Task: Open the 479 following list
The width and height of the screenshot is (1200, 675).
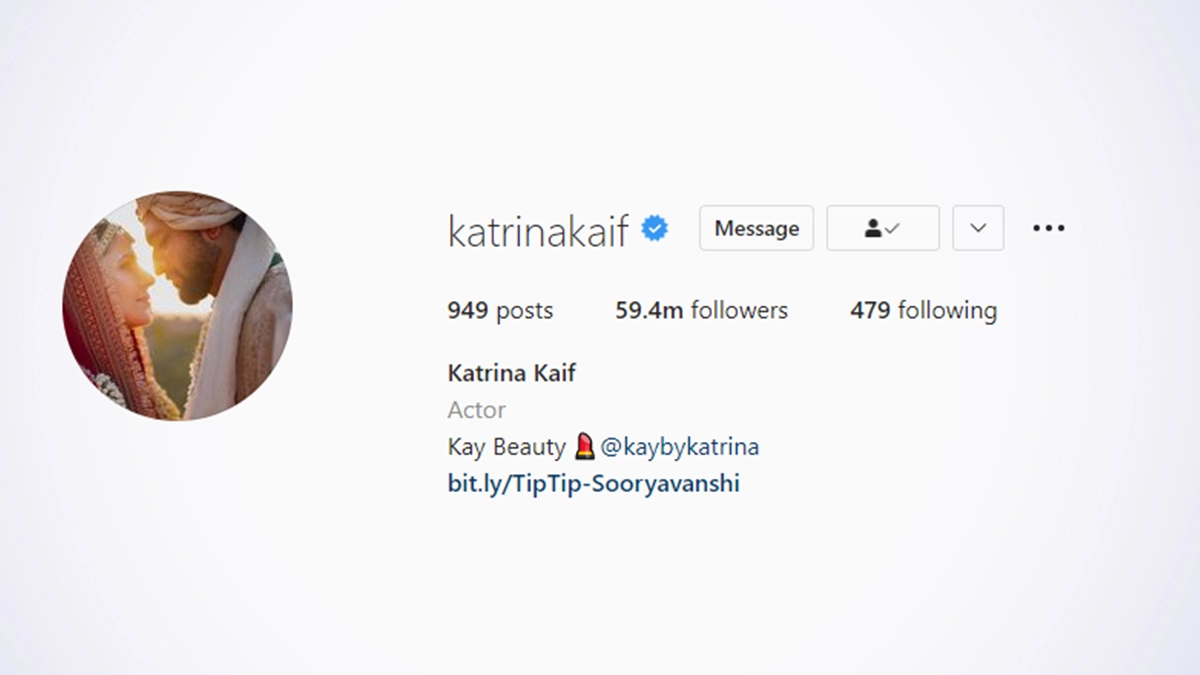Action: pyautogui.click(x=923, y=311)
